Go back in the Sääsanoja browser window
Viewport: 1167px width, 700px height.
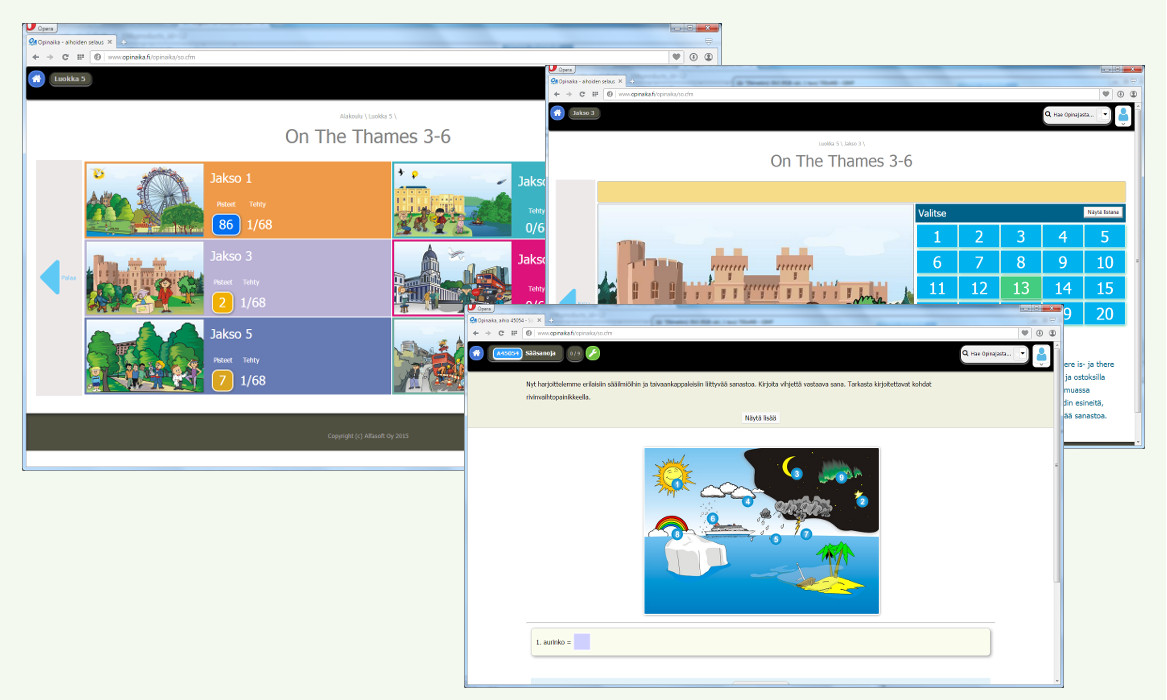click(476, 333)
